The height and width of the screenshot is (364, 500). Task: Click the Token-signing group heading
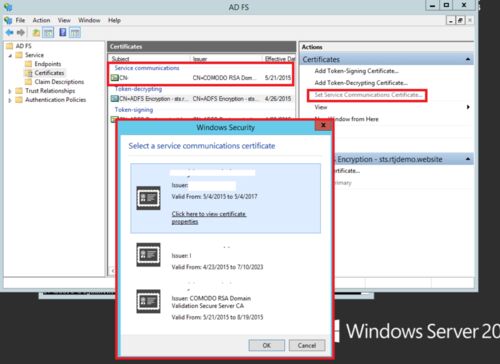coord(134,110)
